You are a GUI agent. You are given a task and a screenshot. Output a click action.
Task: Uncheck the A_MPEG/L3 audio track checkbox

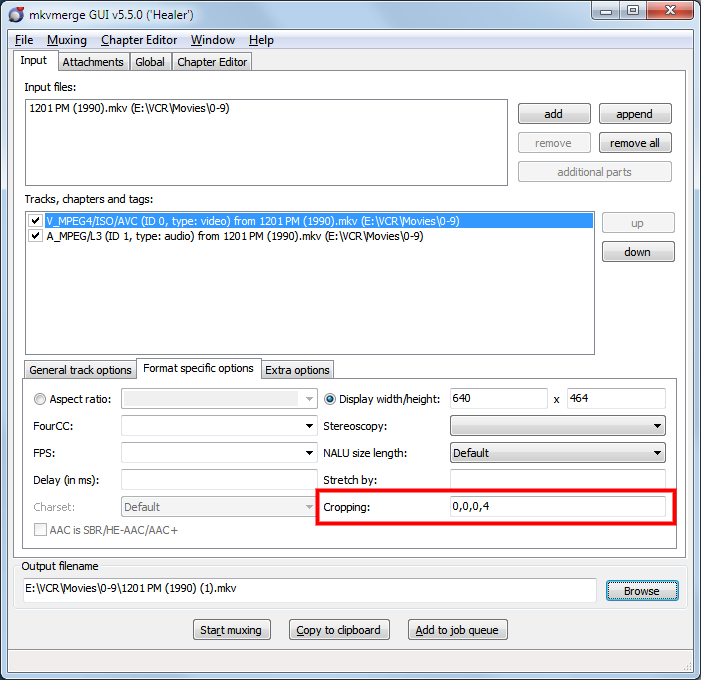point(35,236)
